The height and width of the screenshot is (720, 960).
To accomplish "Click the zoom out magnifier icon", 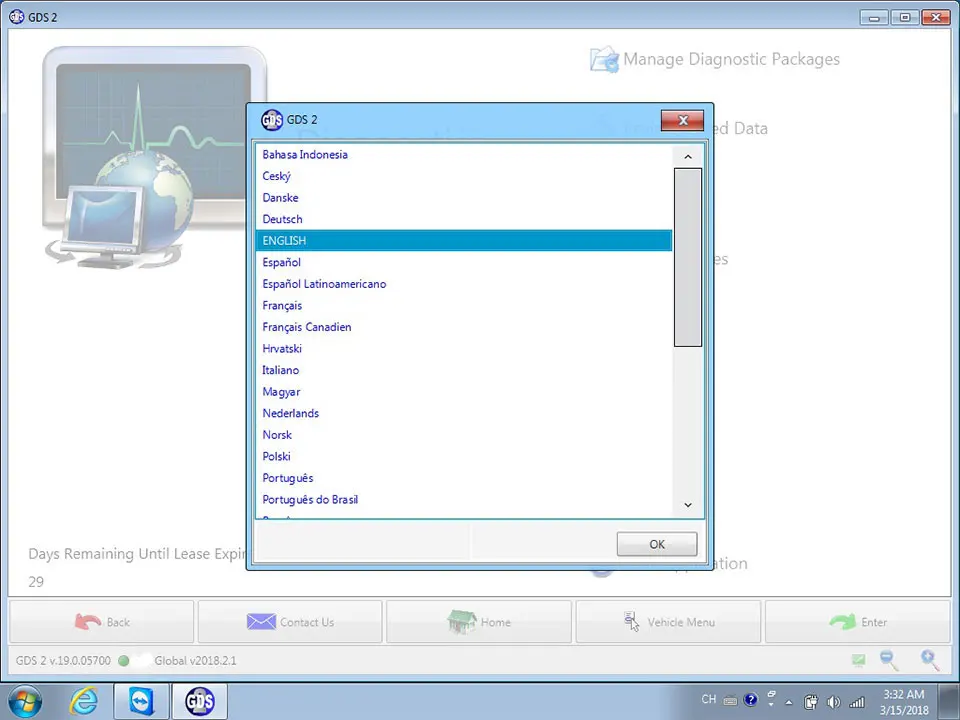I will [889, 660].
